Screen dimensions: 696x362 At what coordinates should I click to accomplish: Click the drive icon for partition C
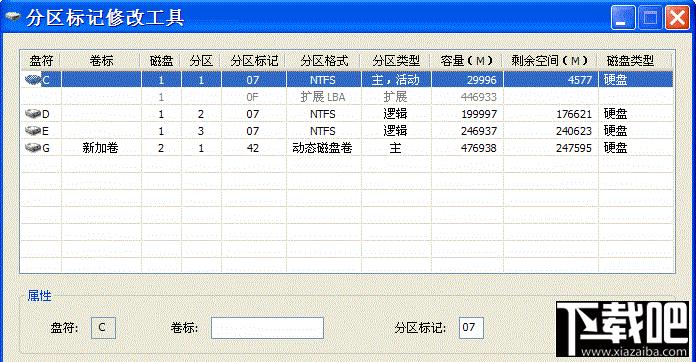33,80
